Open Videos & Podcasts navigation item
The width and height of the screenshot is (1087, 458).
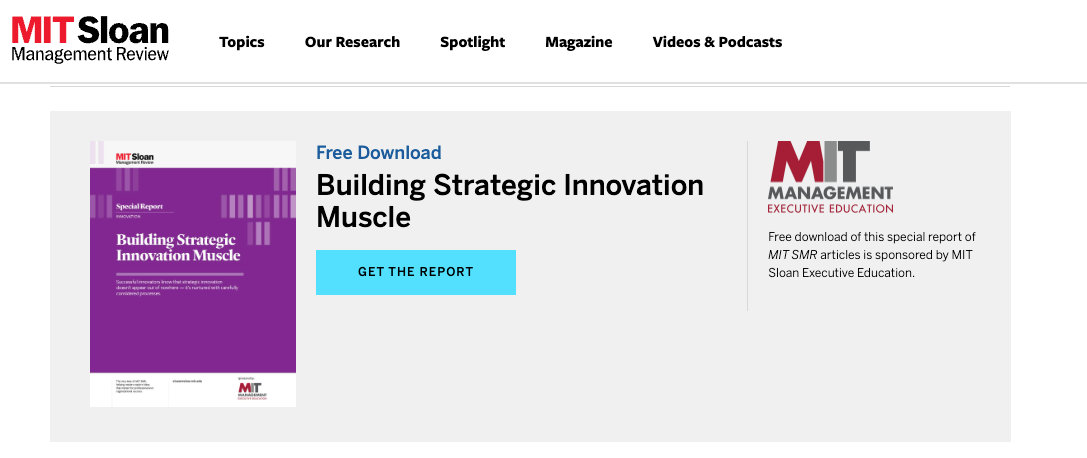(718, 42)
